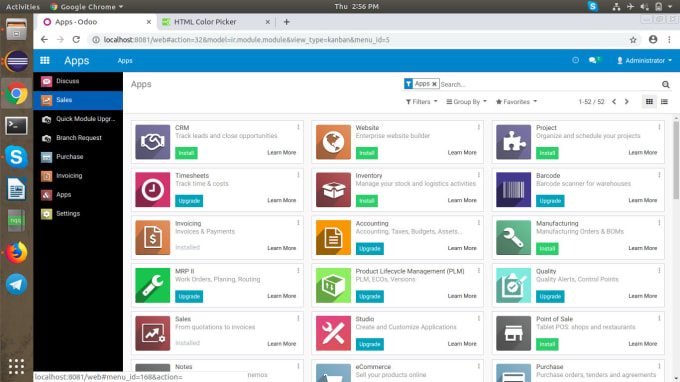Open the Favorites dropdown

point(517,101)
